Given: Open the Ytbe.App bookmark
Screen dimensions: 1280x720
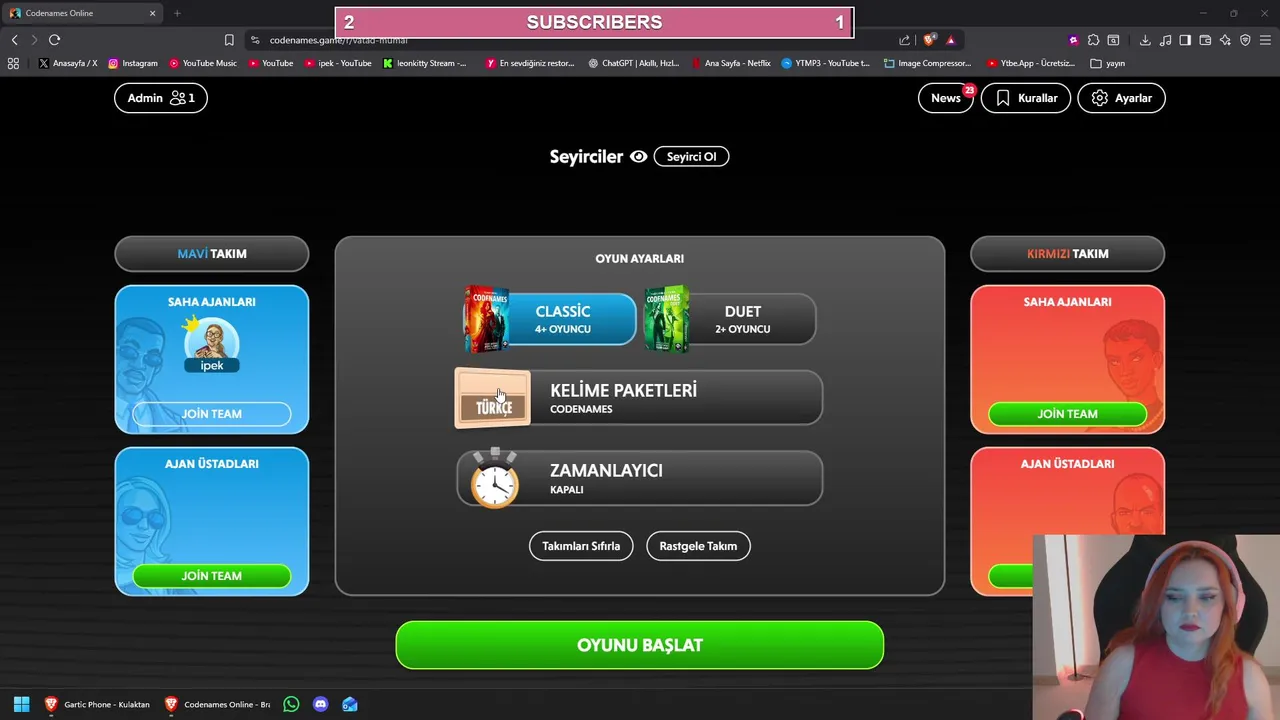Looking at the screenshot, I should pyautogui.click(x=1030, y=63).
